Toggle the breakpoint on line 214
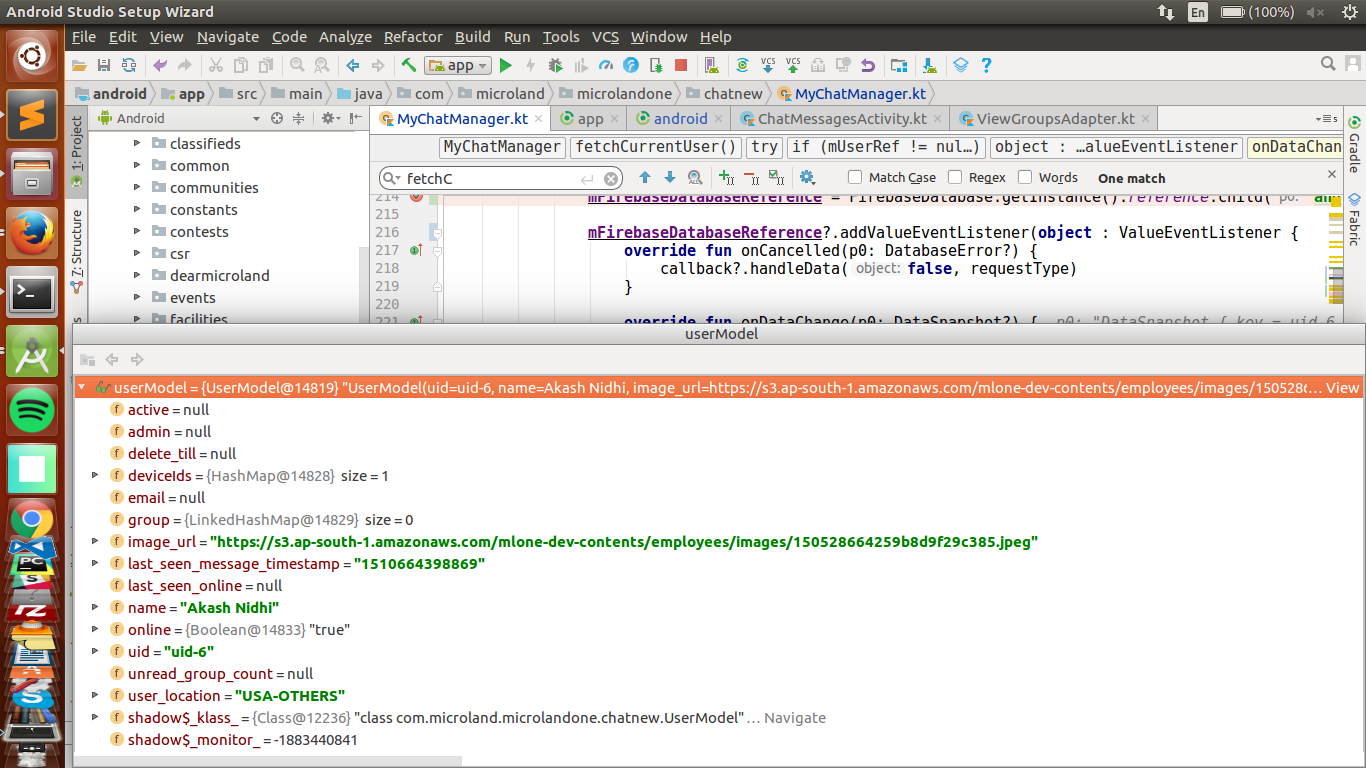Viewport: 1366px width, 768px height. pos(417,199)
